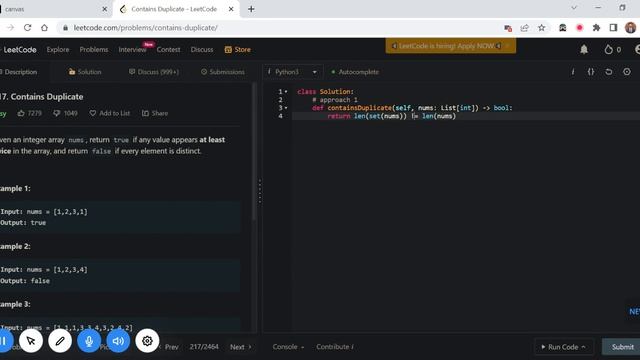Open the streak flame counter
This screenshot has width=640, height=360.
pos(613,49)
